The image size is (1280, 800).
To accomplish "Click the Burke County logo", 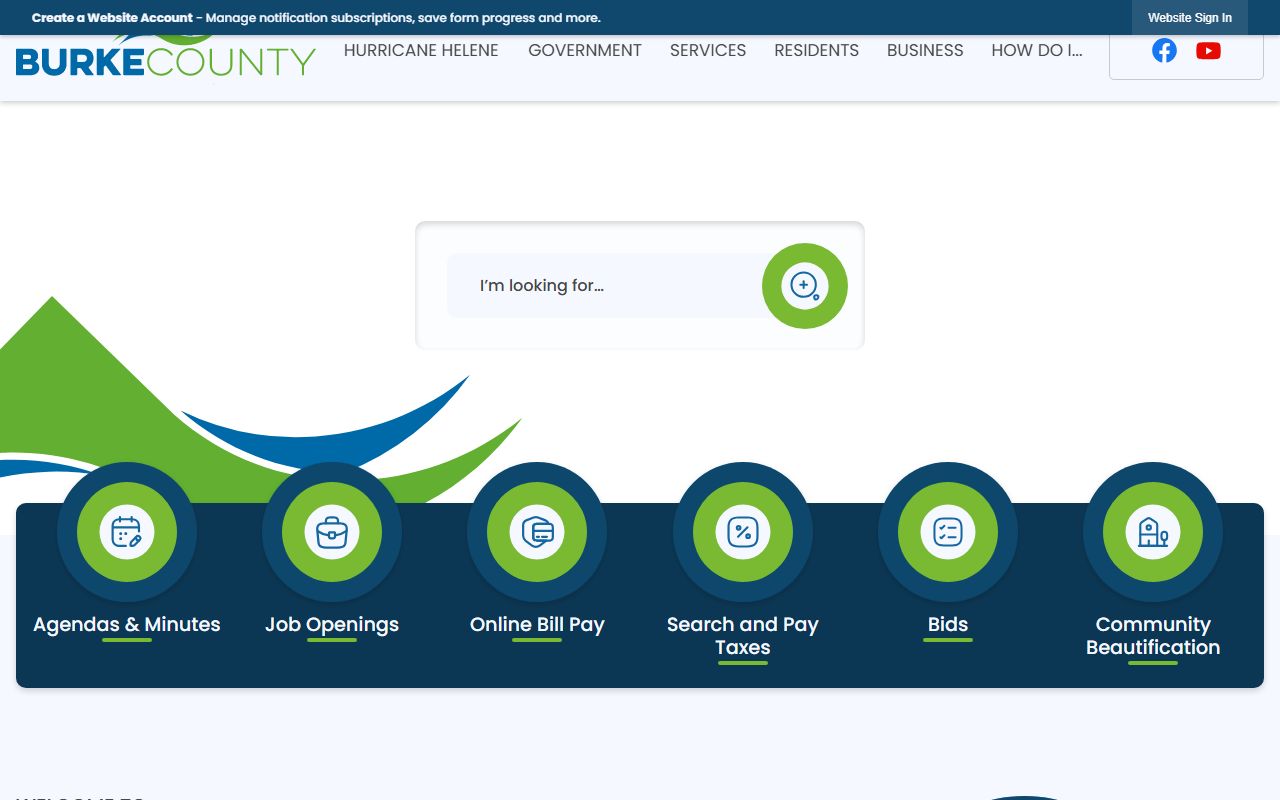I will coord(165,60).
